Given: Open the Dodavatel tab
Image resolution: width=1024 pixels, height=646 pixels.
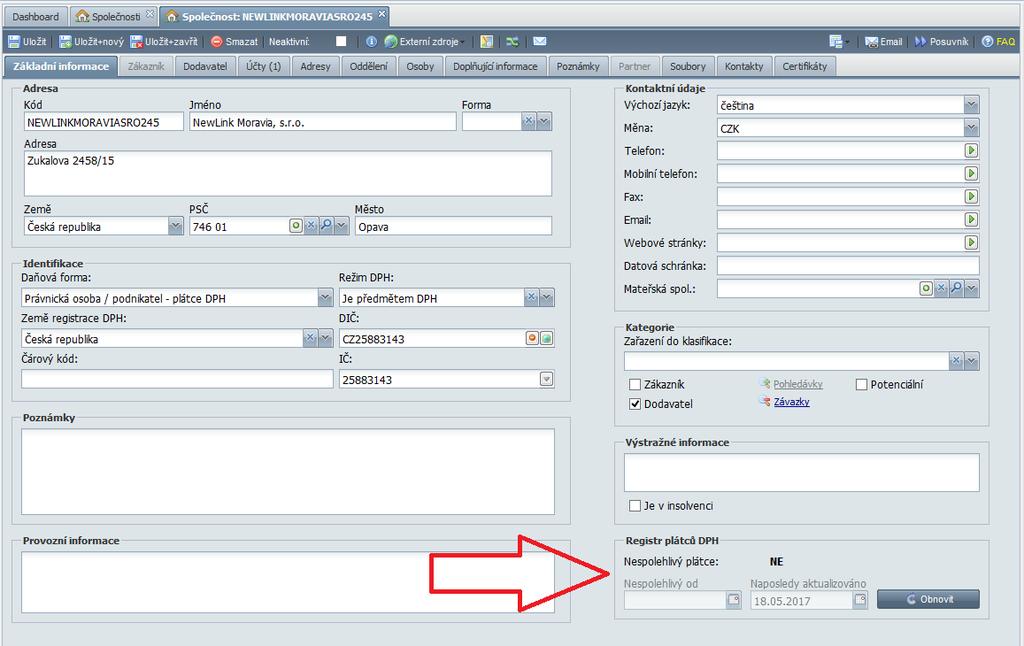Looking at the screenshot, I should pyautogui.click(x=205, y=66).
